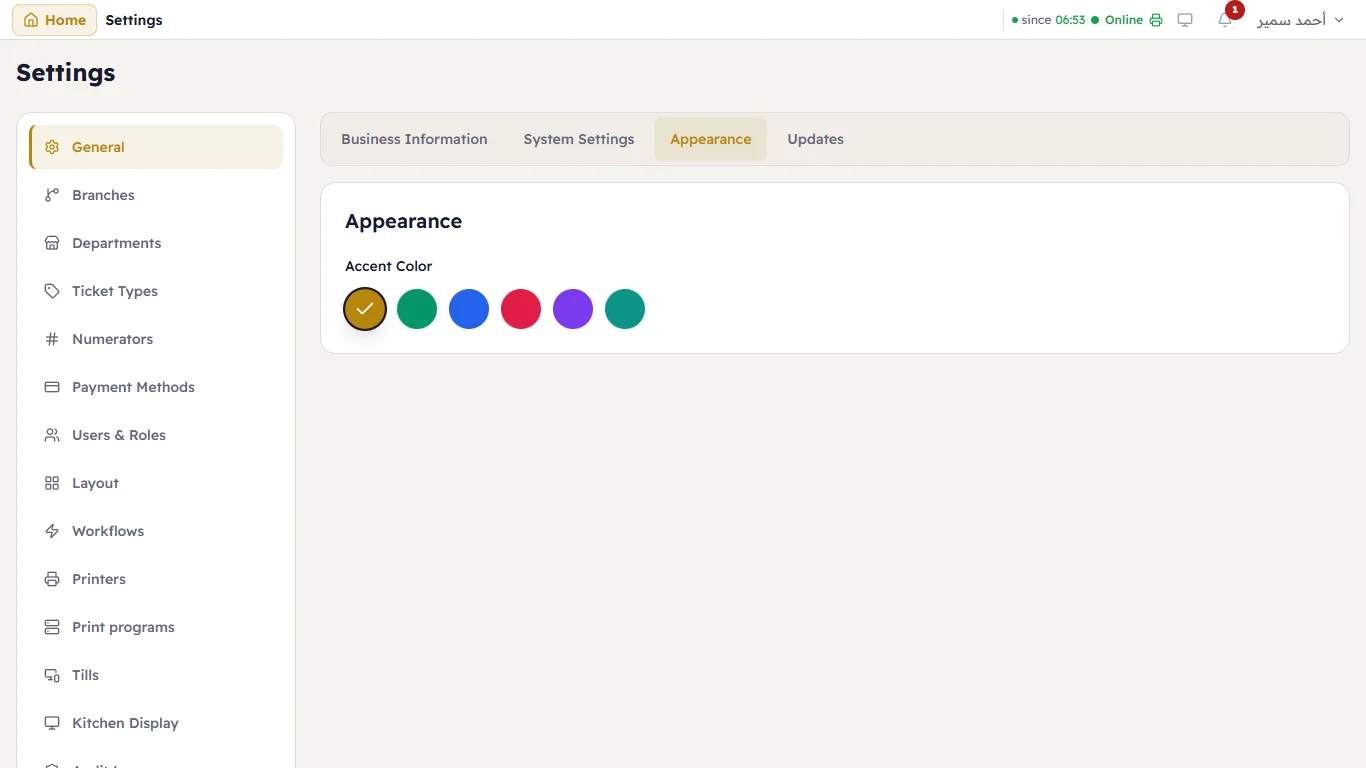Open the notifications bell icon
Viewport: 1366px width, 768px height.
point(1225,20)
